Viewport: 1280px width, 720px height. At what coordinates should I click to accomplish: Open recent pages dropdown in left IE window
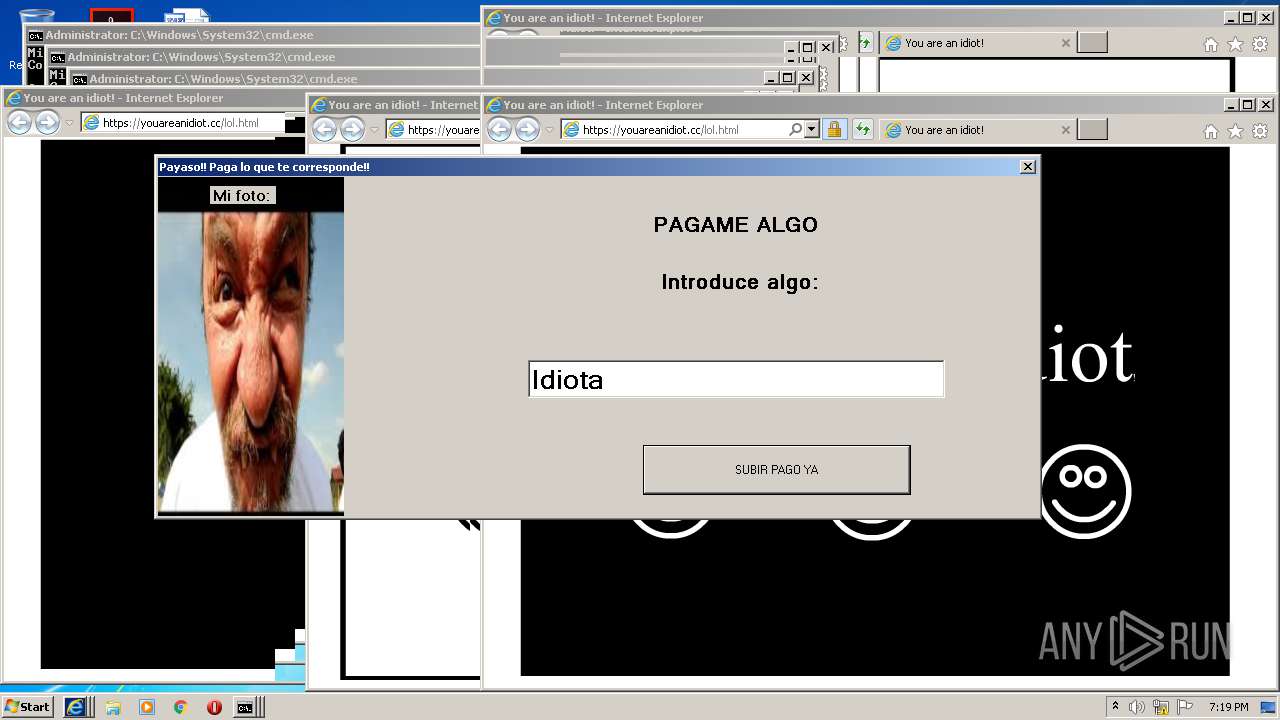[x=69, y=124]
